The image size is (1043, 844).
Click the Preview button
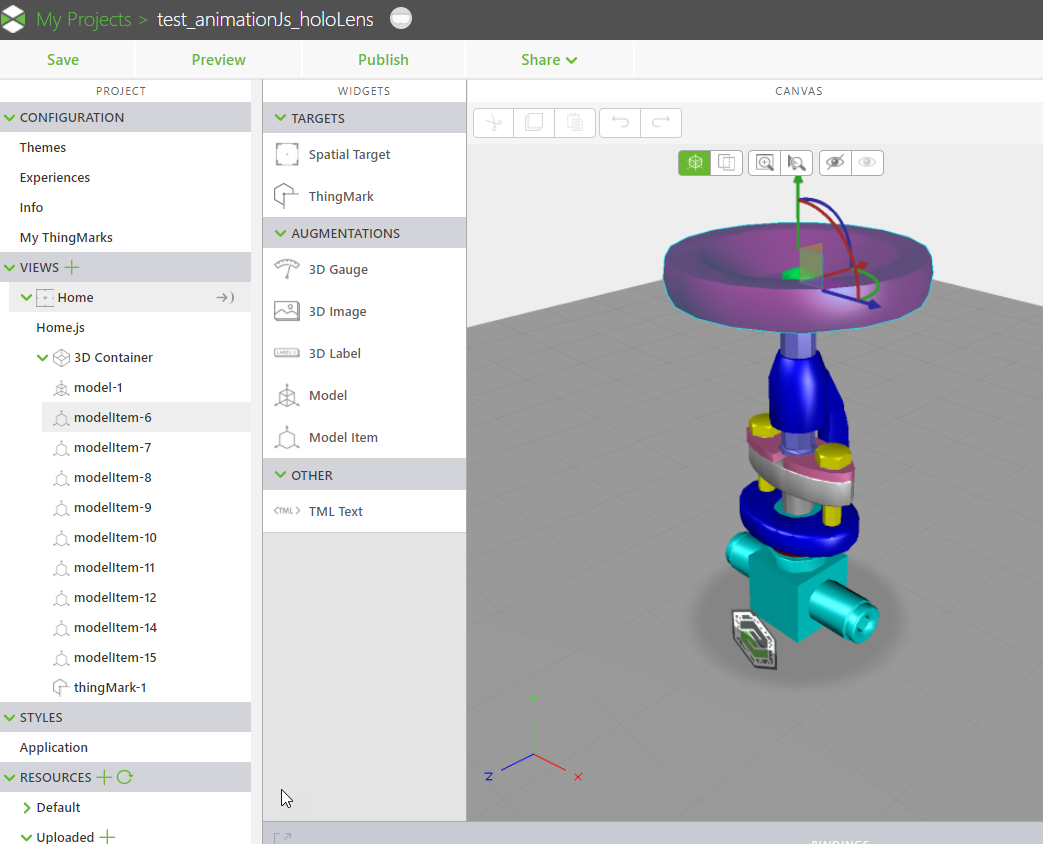[x=218, y=60]
